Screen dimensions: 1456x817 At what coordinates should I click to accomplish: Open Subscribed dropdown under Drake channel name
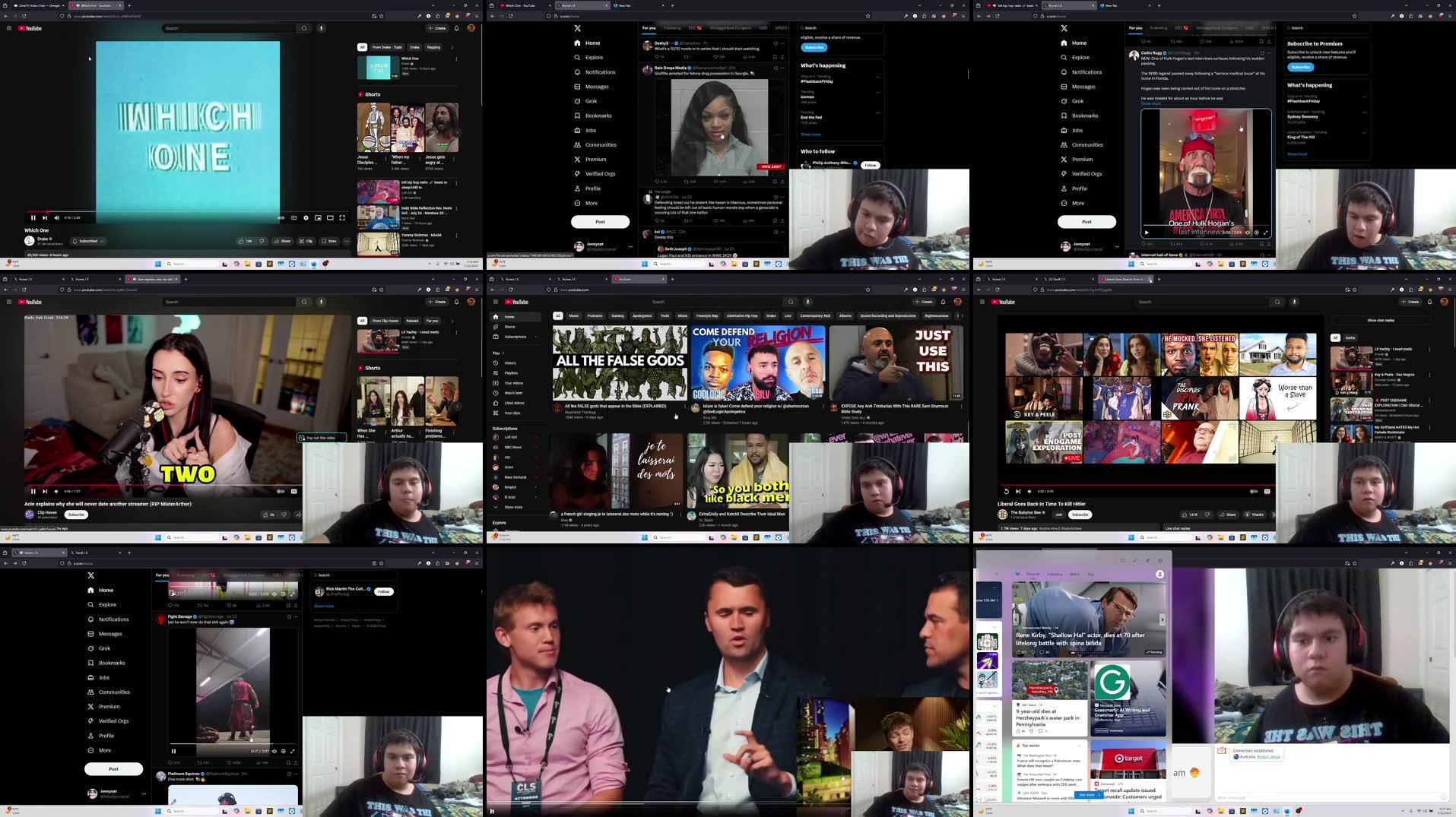[88, 241]
